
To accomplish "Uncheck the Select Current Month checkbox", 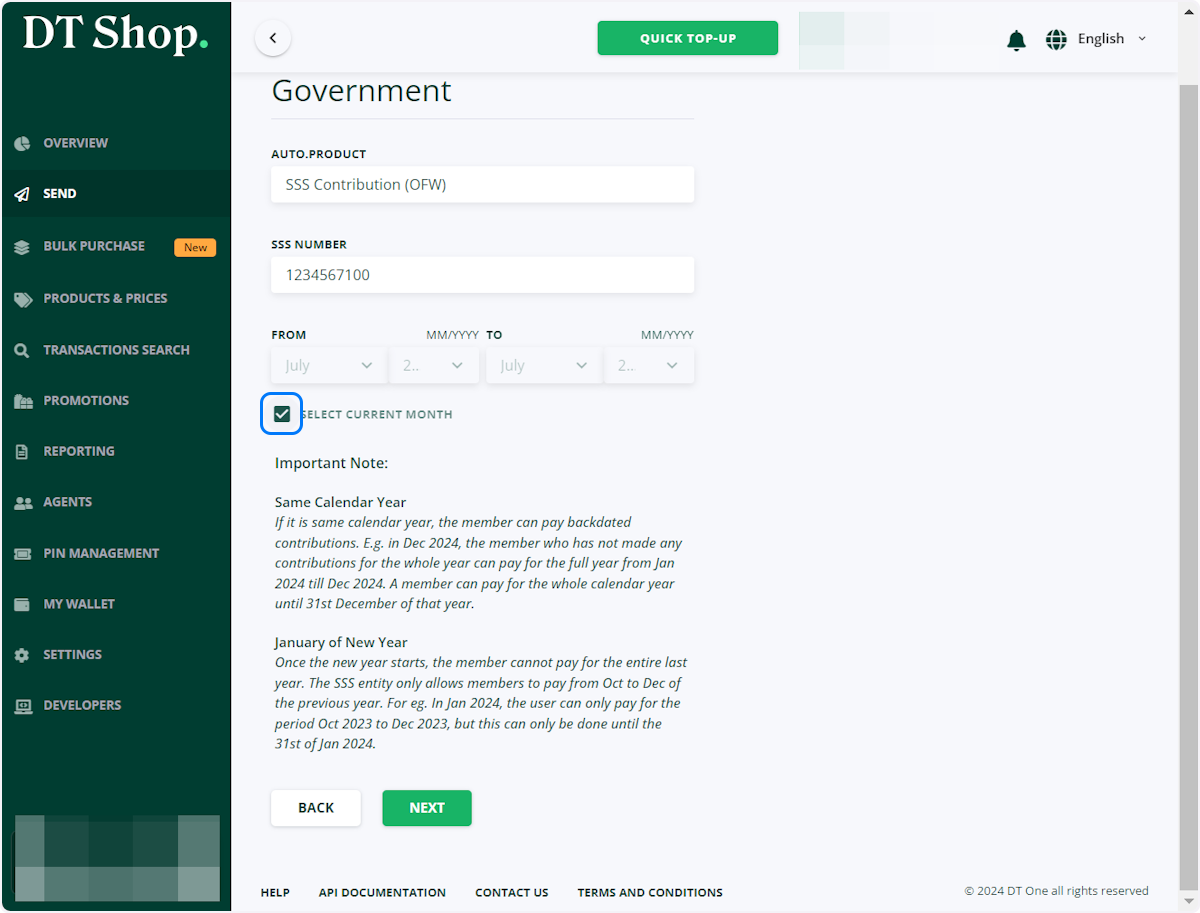I will [x=282, y=414].
